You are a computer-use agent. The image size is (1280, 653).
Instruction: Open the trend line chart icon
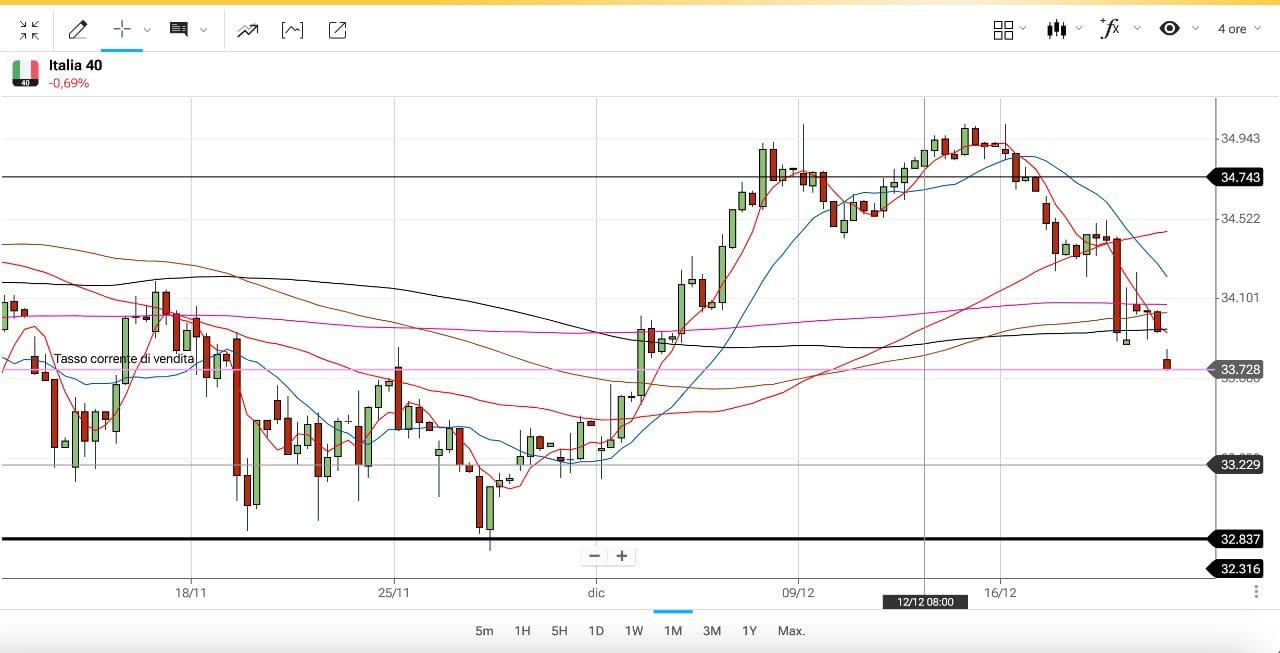(247, 30)
